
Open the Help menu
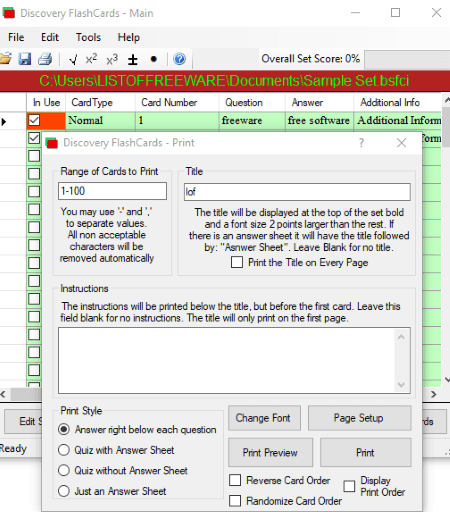128,37
